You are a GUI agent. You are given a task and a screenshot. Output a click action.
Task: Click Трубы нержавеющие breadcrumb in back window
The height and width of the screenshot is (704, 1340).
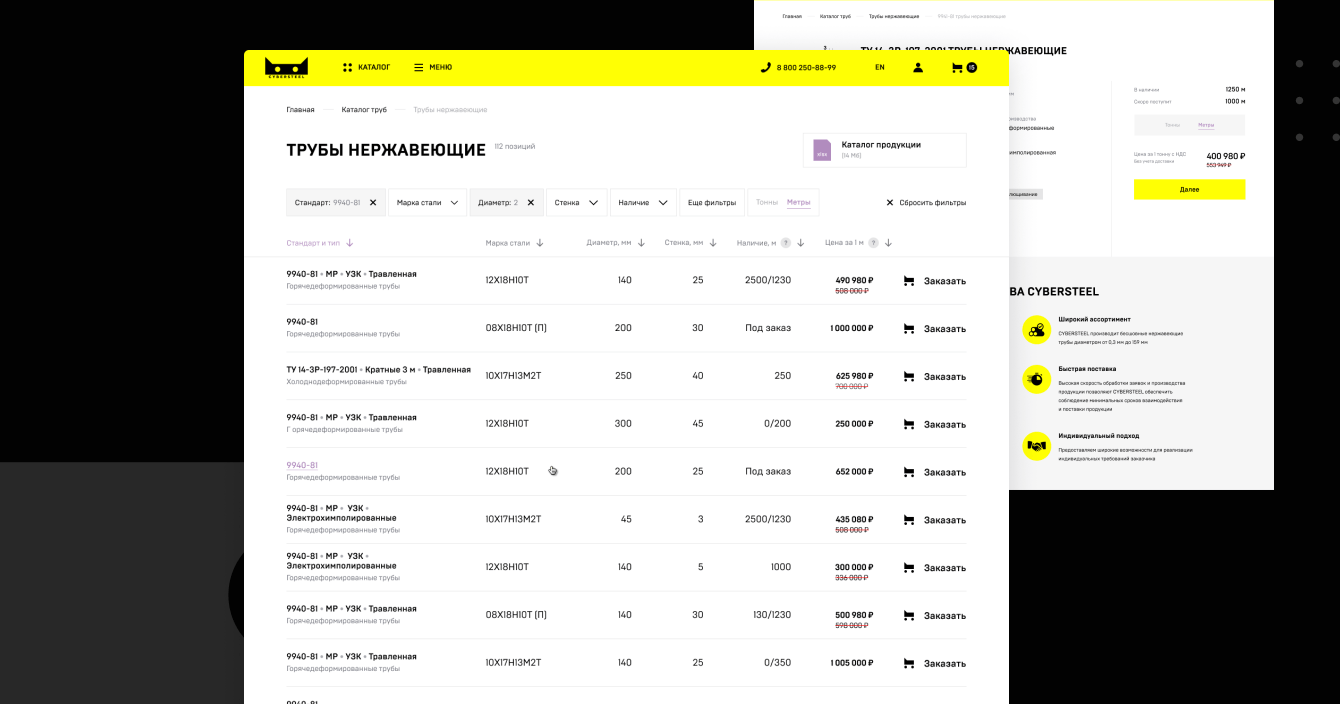[x=894, y=16]
